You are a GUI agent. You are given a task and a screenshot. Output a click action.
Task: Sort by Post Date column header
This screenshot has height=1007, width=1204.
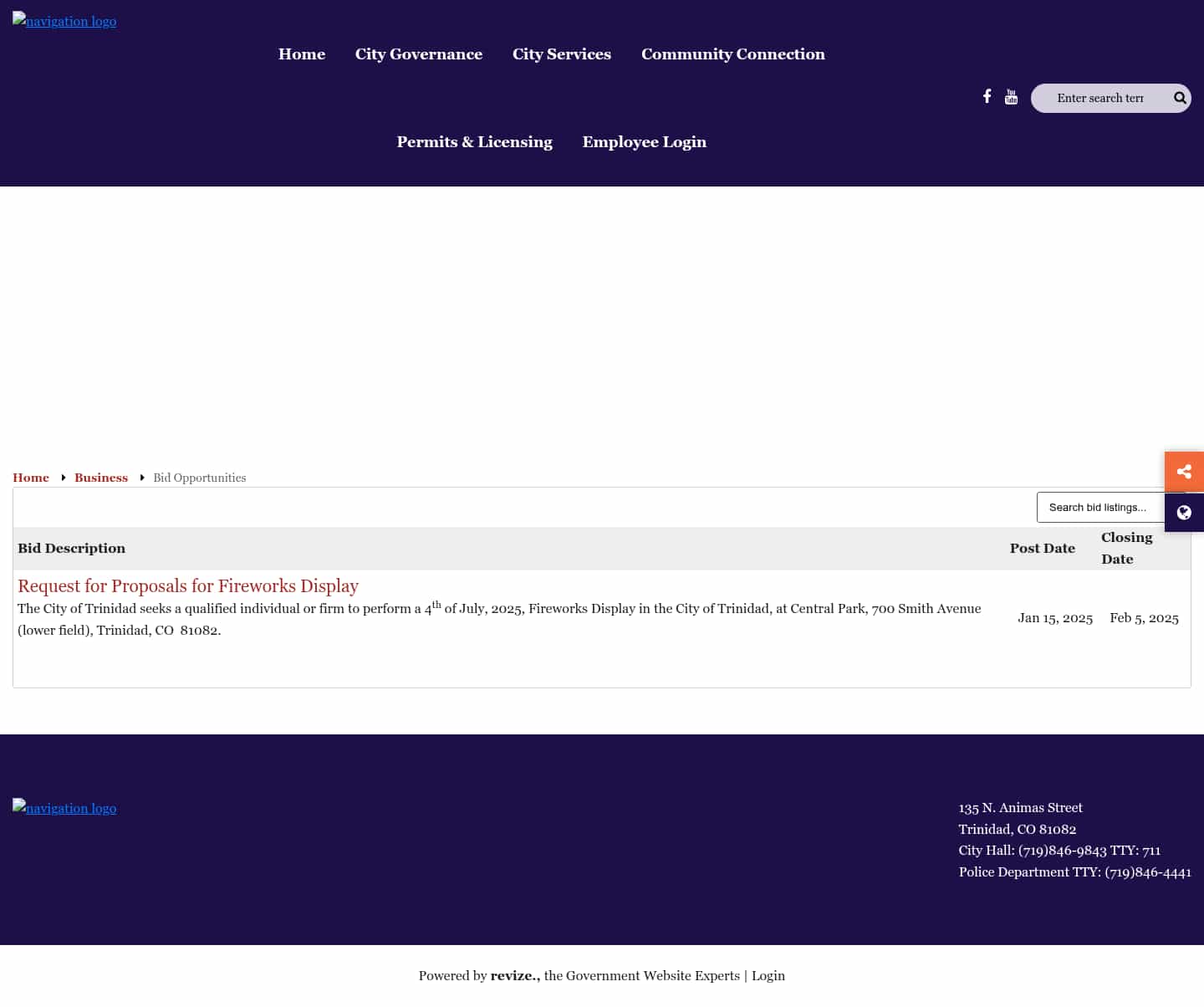point(1043,549)
